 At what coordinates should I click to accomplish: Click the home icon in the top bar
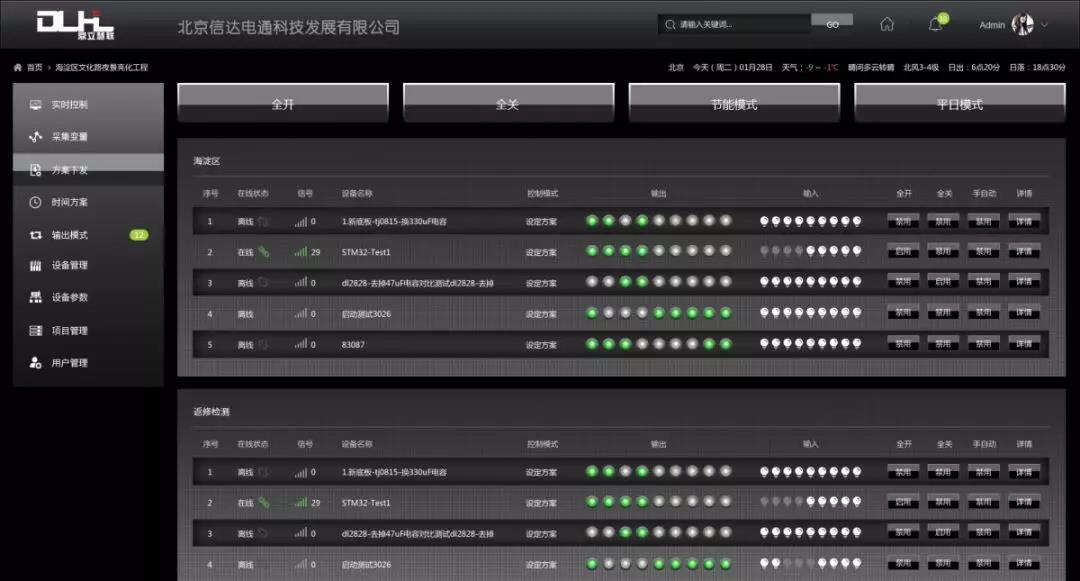click(886, 24)
